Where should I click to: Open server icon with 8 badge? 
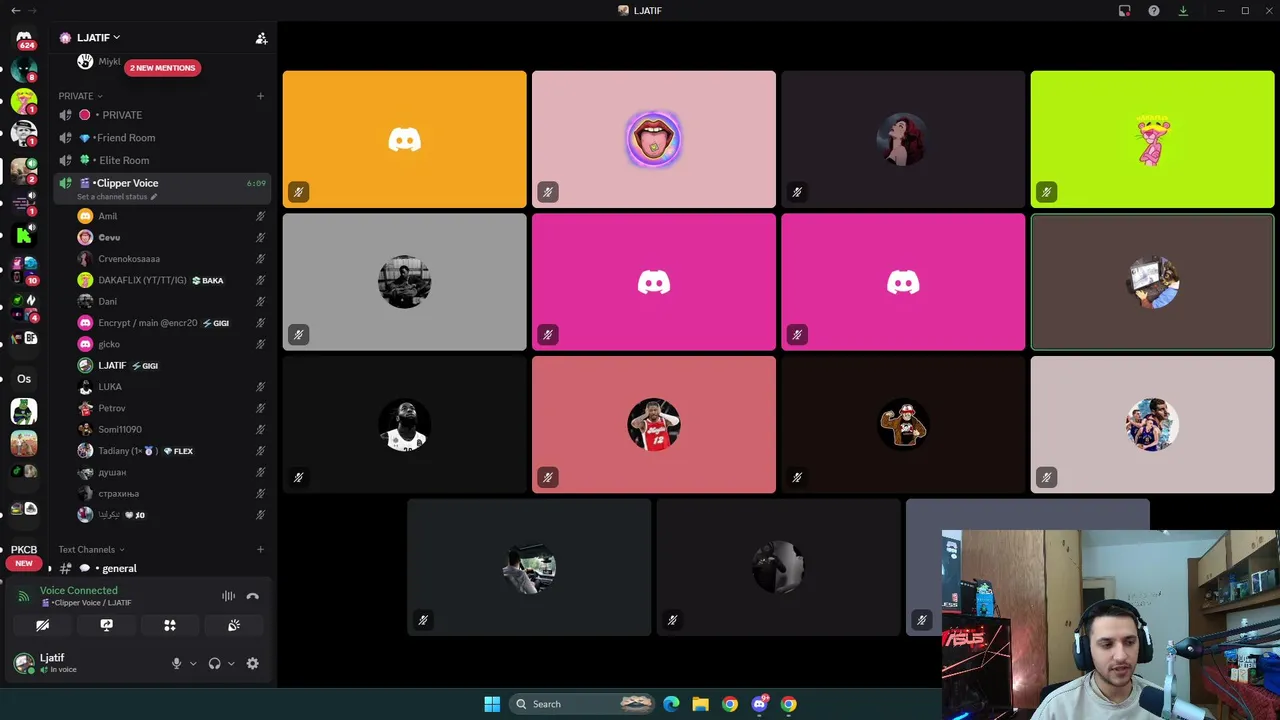point(24,70)
